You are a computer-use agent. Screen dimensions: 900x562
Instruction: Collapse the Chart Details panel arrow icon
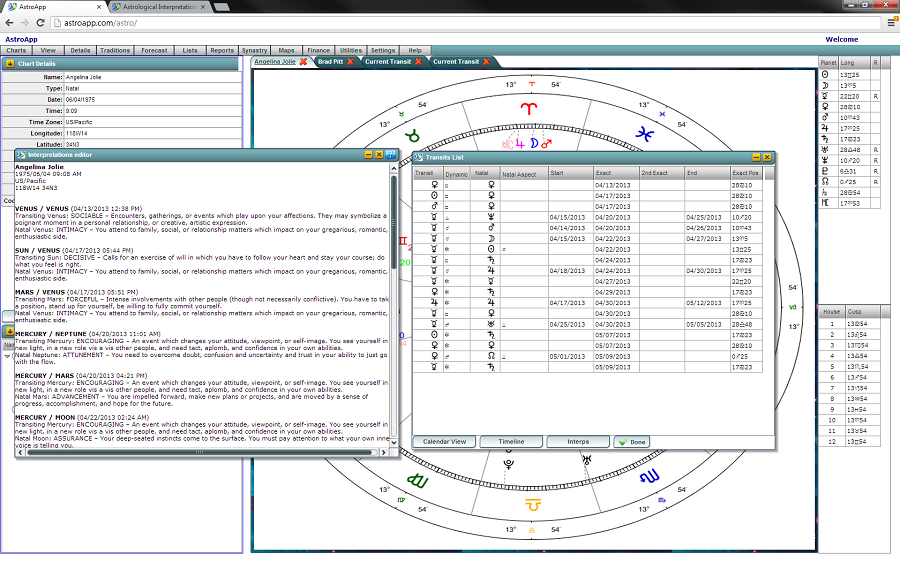pos(10,63)
